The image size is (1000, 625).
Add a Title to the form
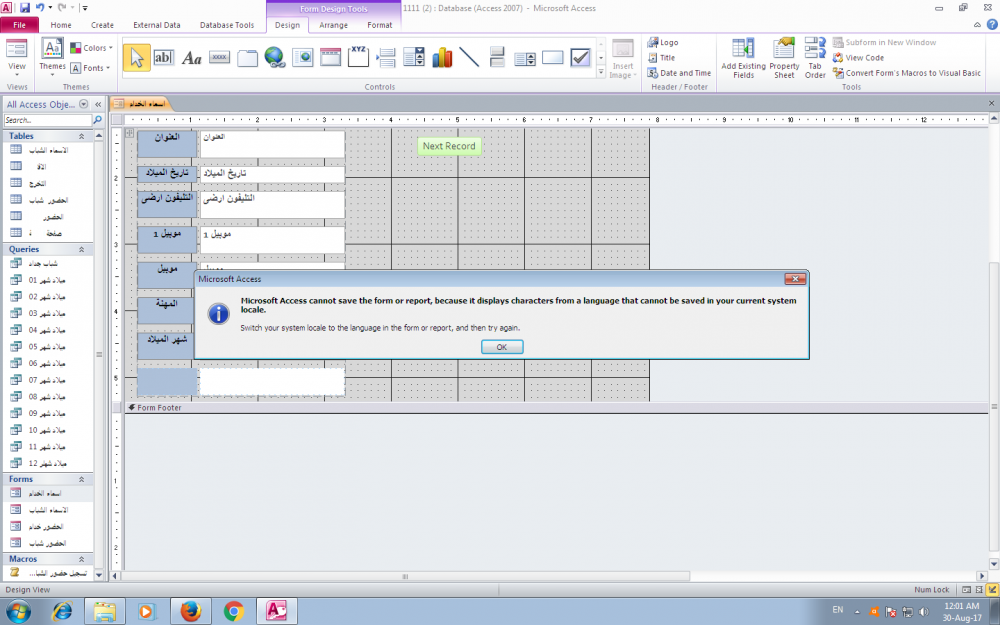[661, 57]
